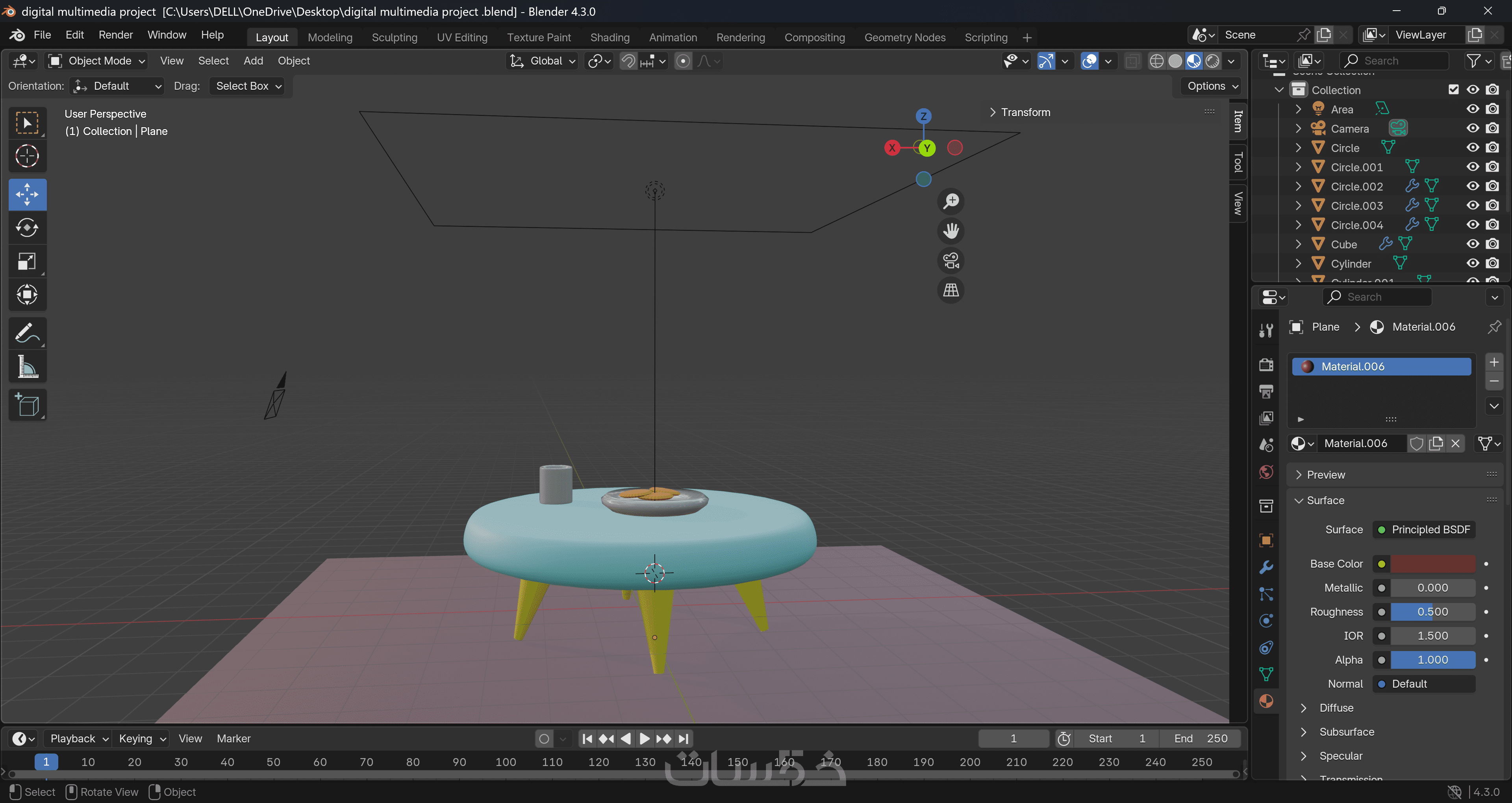
Task: Toggle camera view gizmo button
Action: pyautogui.click(x=950, y=260)
